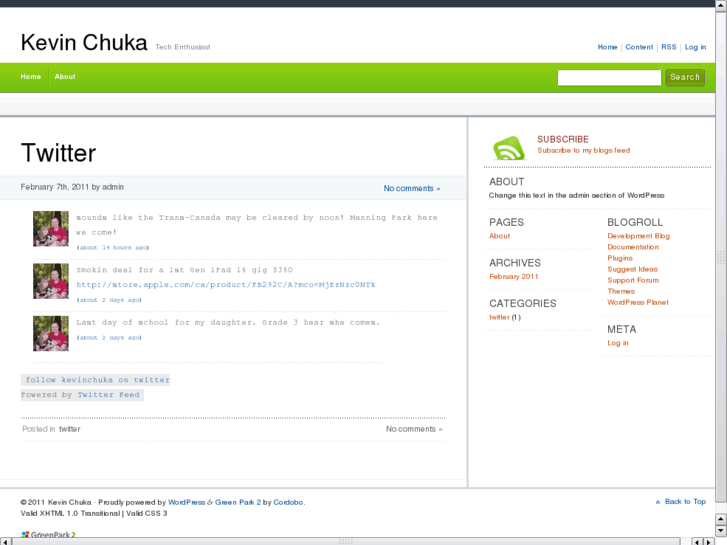
Task: Click the SUBSCRIBE heading link
Action: 563,139
